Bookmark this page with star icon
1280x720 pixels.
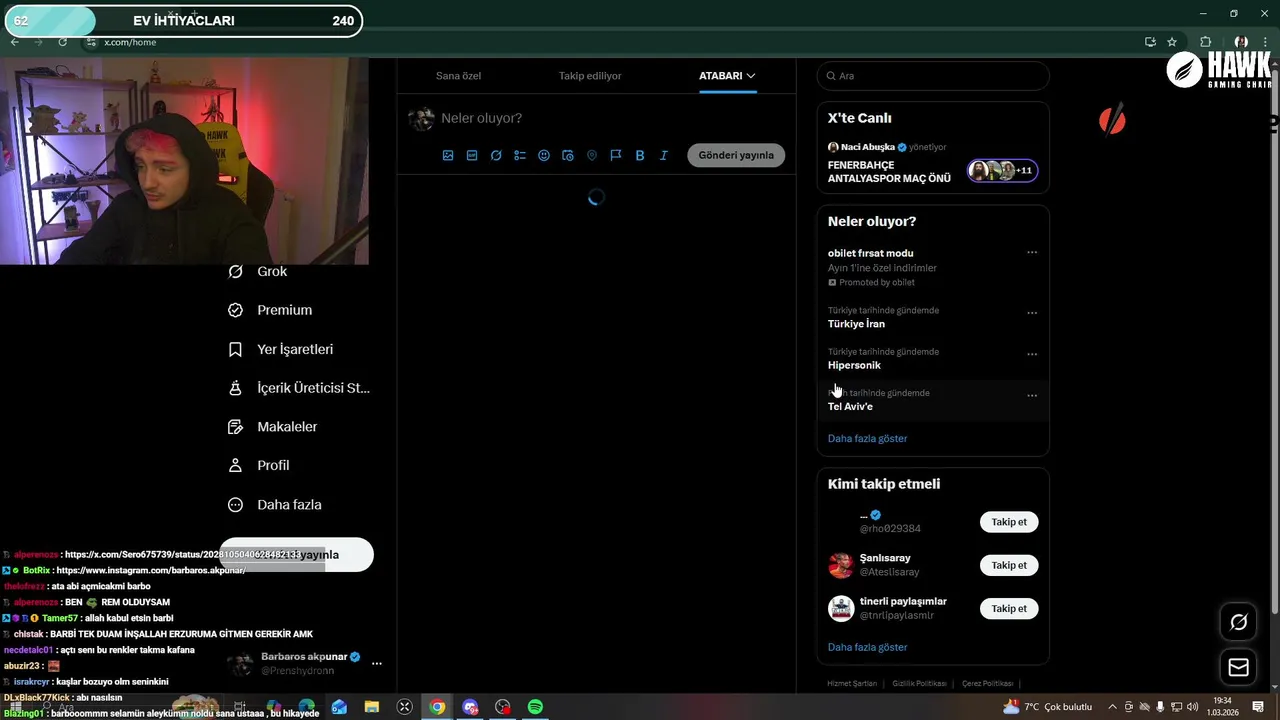(x=1172, y=42)
